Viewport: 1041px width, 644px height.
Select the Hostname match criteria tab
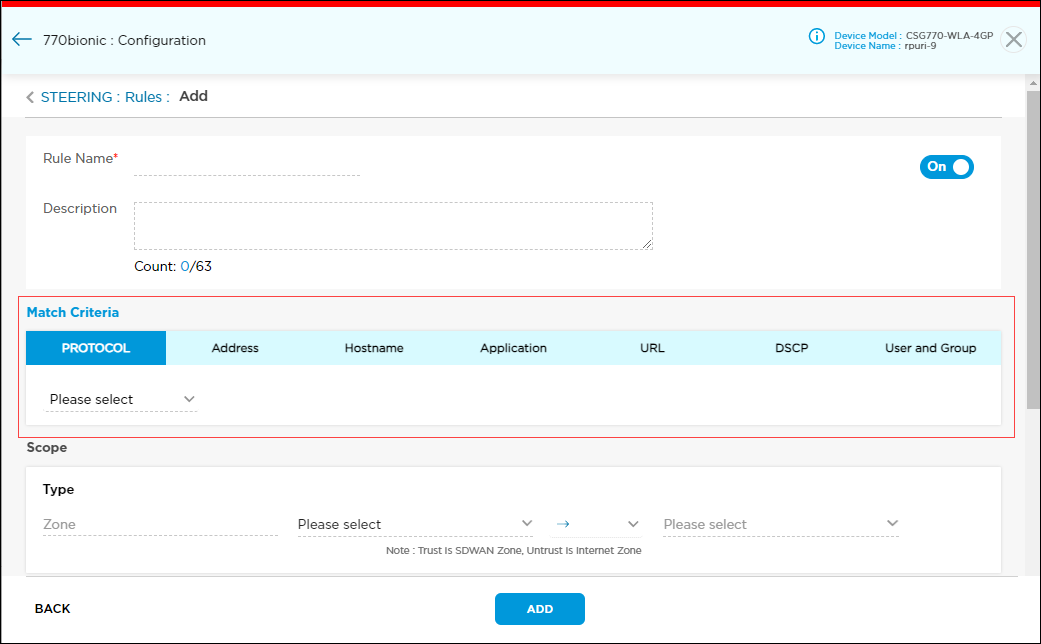point(374,348)
